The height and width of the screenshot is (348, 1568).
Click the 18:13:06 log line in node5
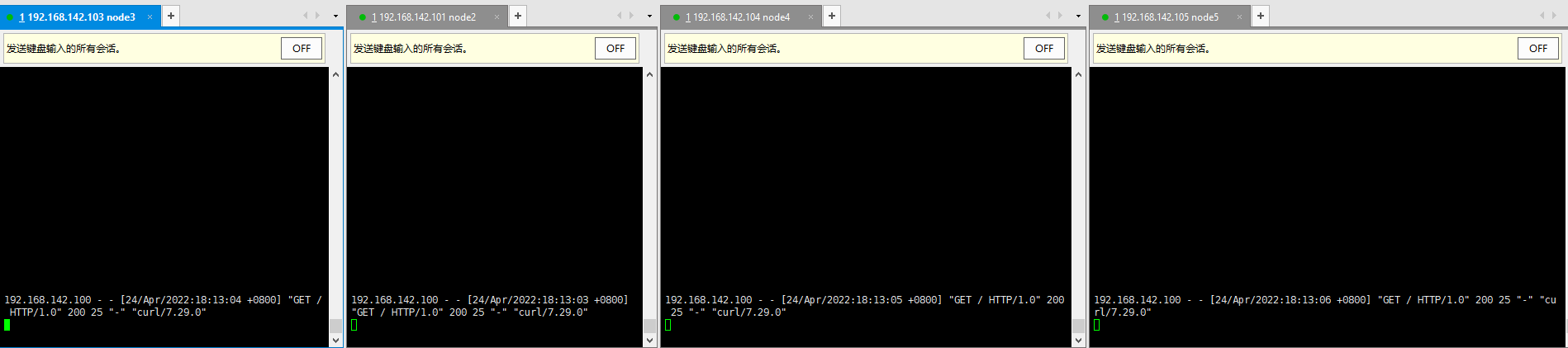[x=1324, y=306]
